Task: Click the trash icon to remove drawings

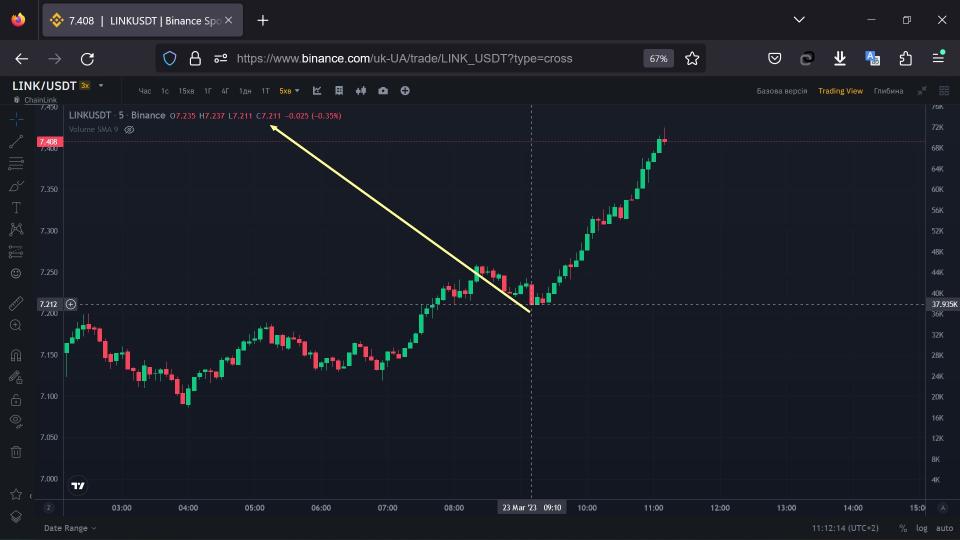Action: 16,452
